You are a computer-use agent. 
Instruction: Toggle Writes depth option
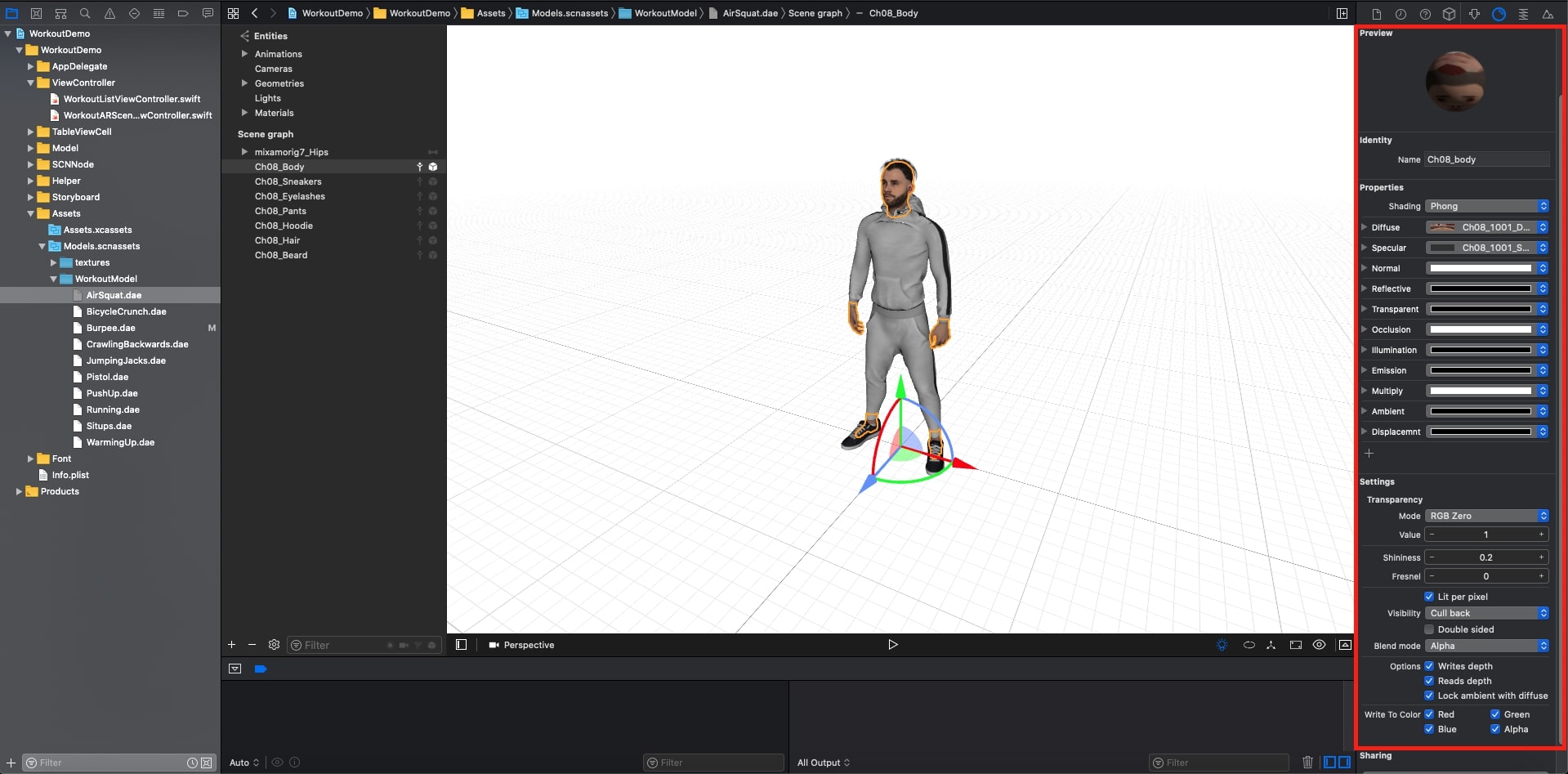click(x=1429, y=666)
